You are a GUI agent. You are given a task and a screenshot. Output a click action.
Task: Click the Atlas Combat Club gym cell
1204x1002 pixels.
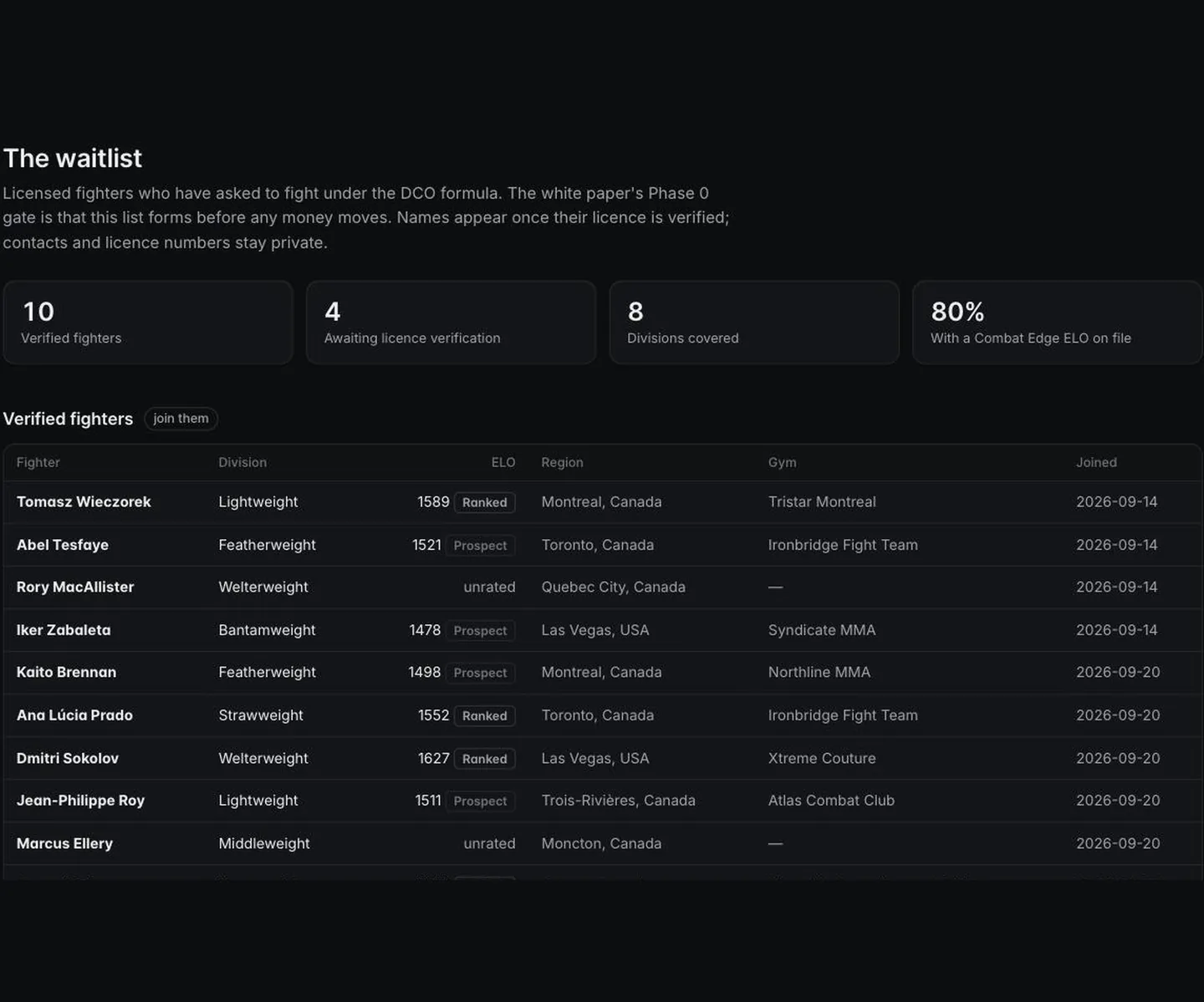[831, 801]
